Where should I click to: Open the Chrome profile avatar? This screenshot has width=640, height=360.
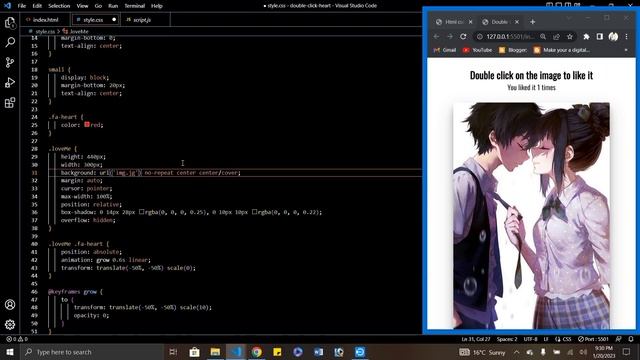613,37
